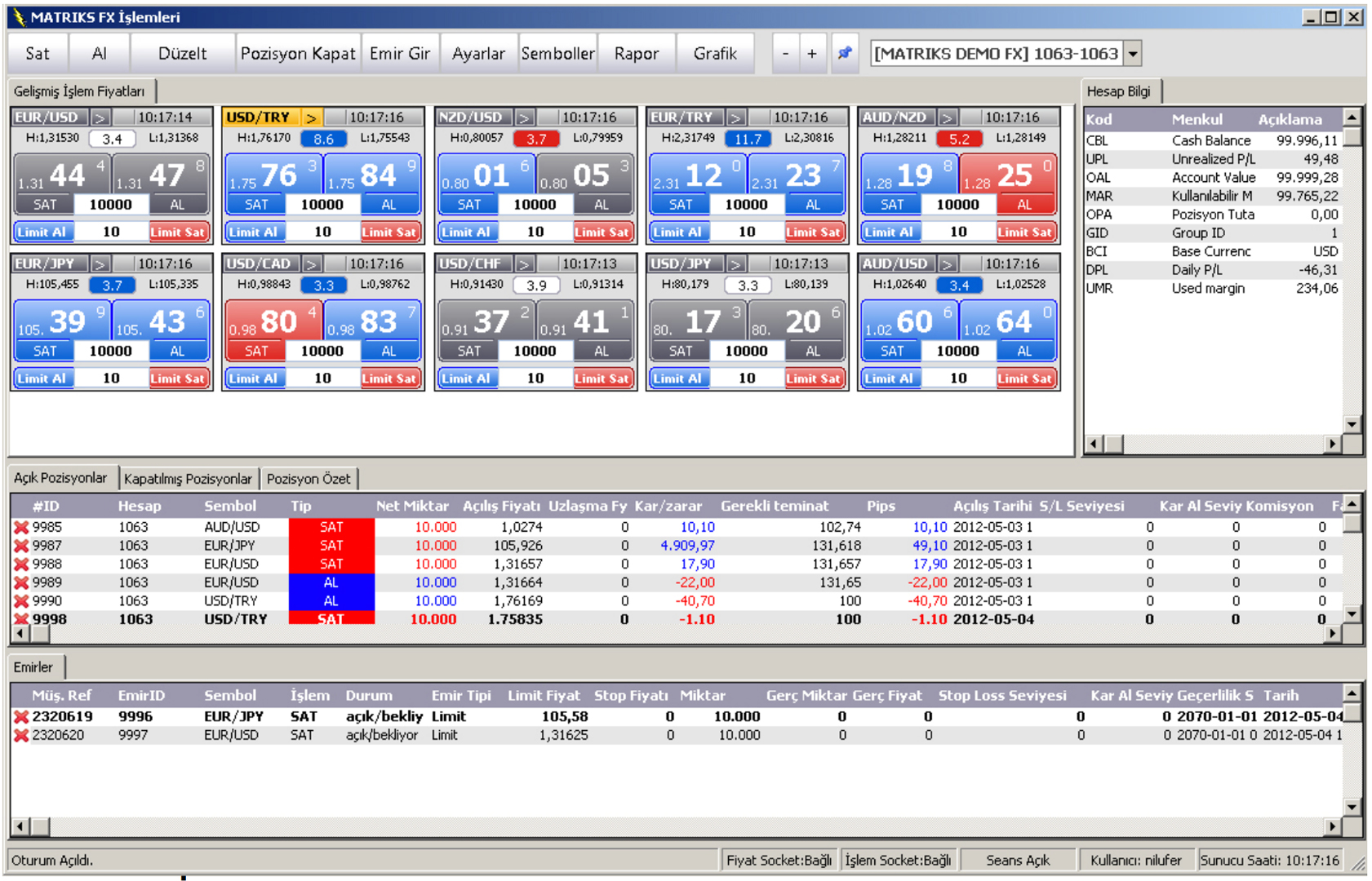
Task: Open Semboller button
Action: (x=558, y=54)
